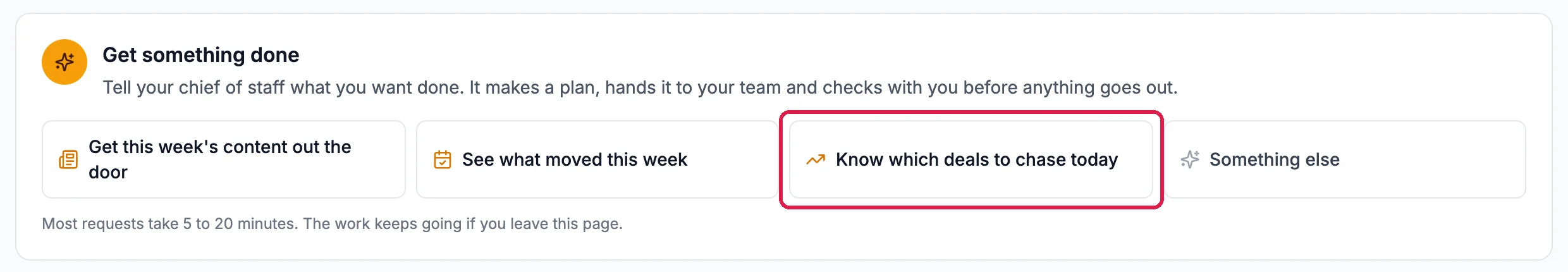Click the gray sparkles icon beside Something else
This screenshot has width=1568, height=272.
[x=1190, y=159]
